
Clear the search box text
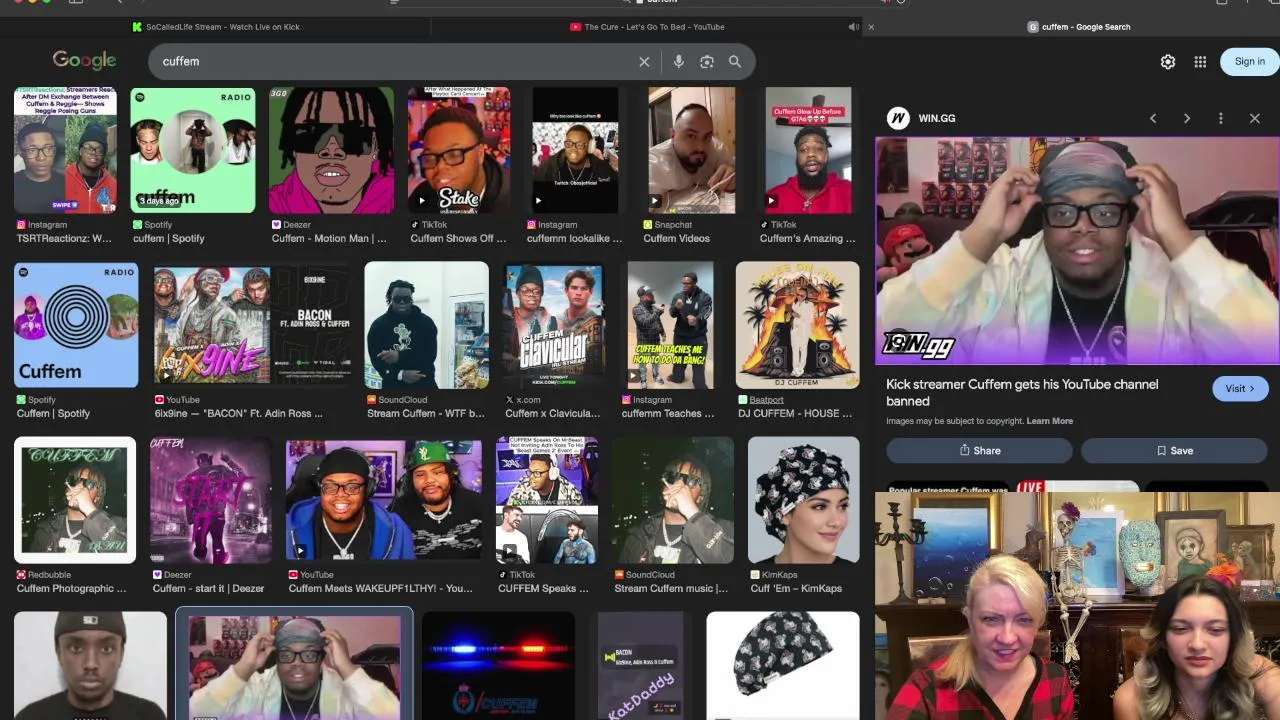pyautogui.click(x=644, y=62)
